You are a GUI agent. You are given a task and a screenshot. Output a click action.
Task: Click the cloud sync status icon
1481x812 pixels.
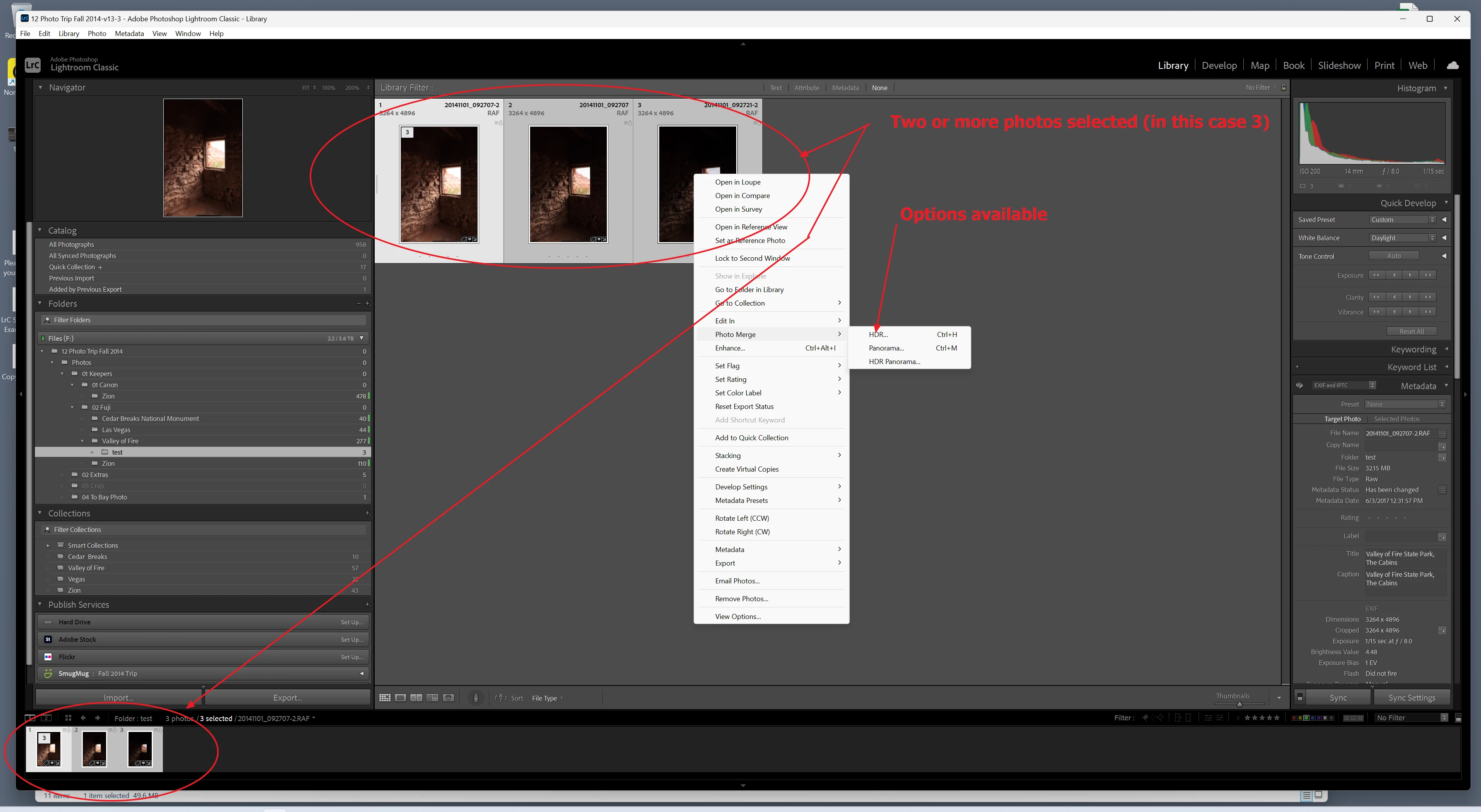(x=1452, y=65)
